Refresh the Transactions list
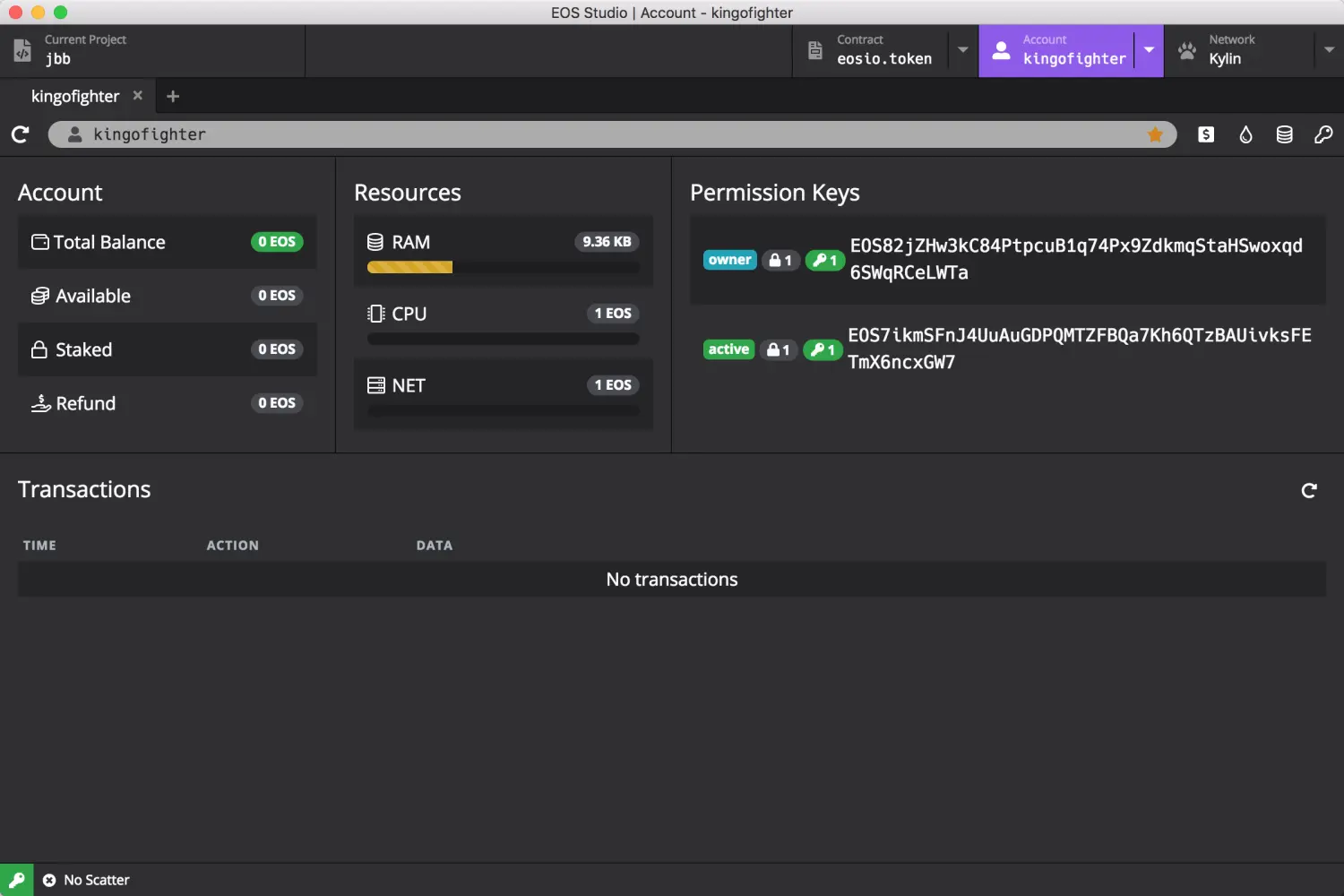Viewport: 1344px width, 896px height. 1309,490
